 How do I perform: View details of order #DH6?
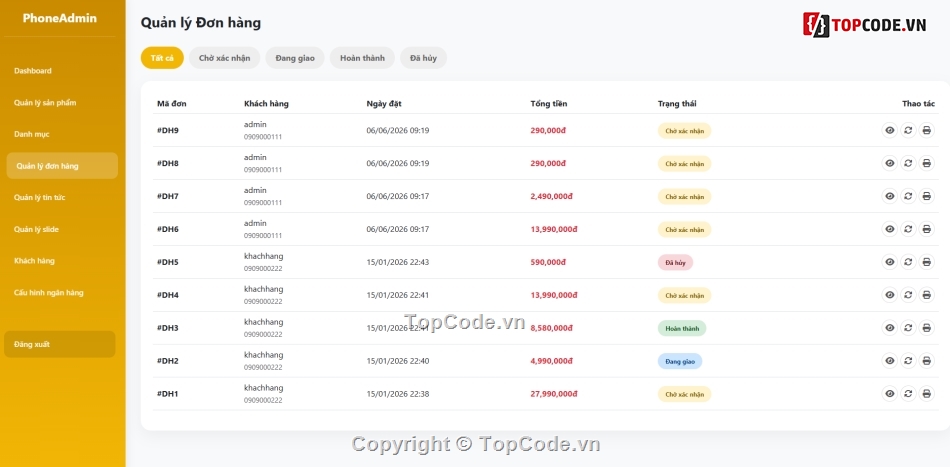(x=889, y=229)
